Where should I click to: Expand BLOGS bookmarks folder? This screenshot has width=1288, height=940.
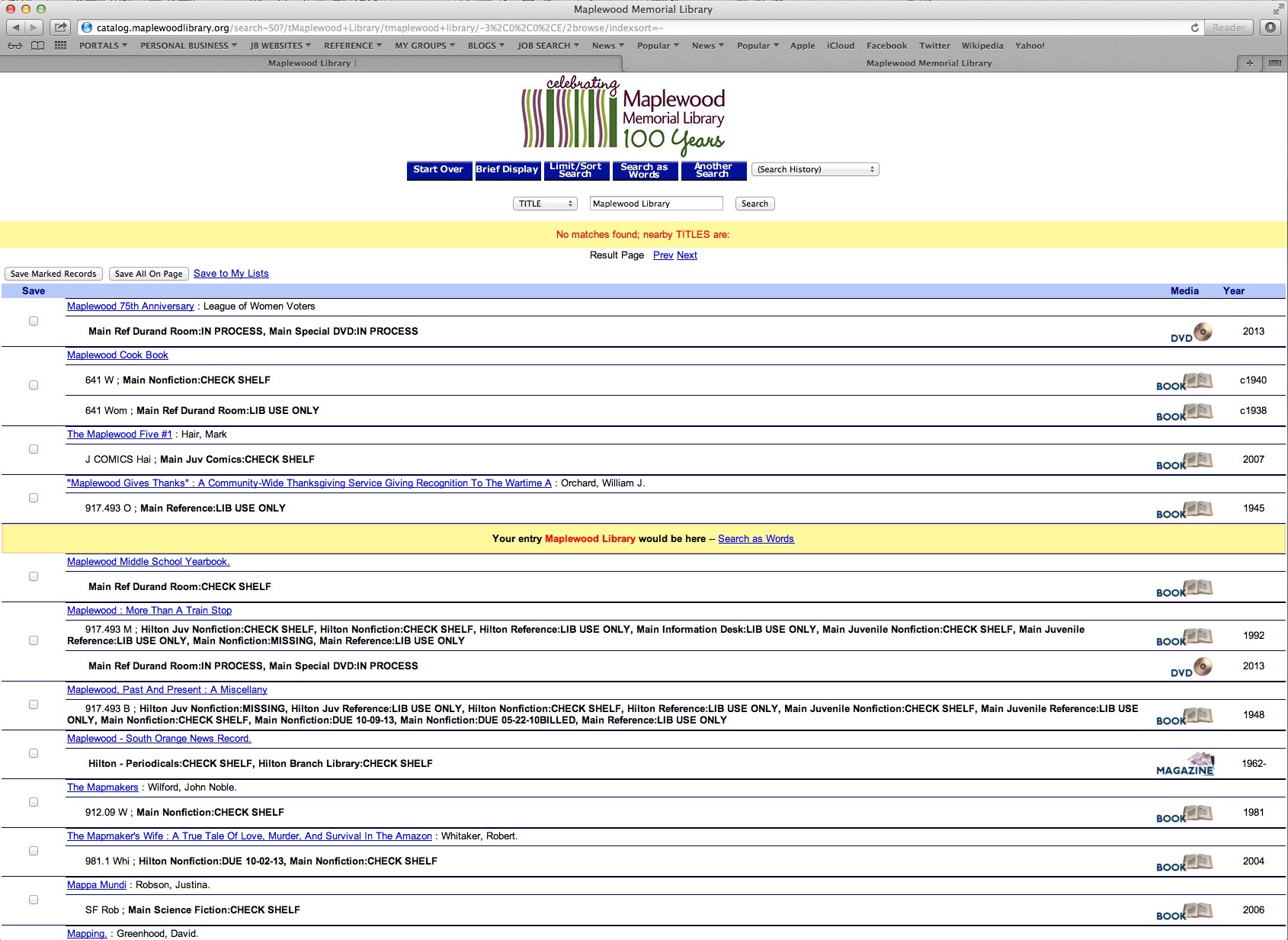(486, 46)
